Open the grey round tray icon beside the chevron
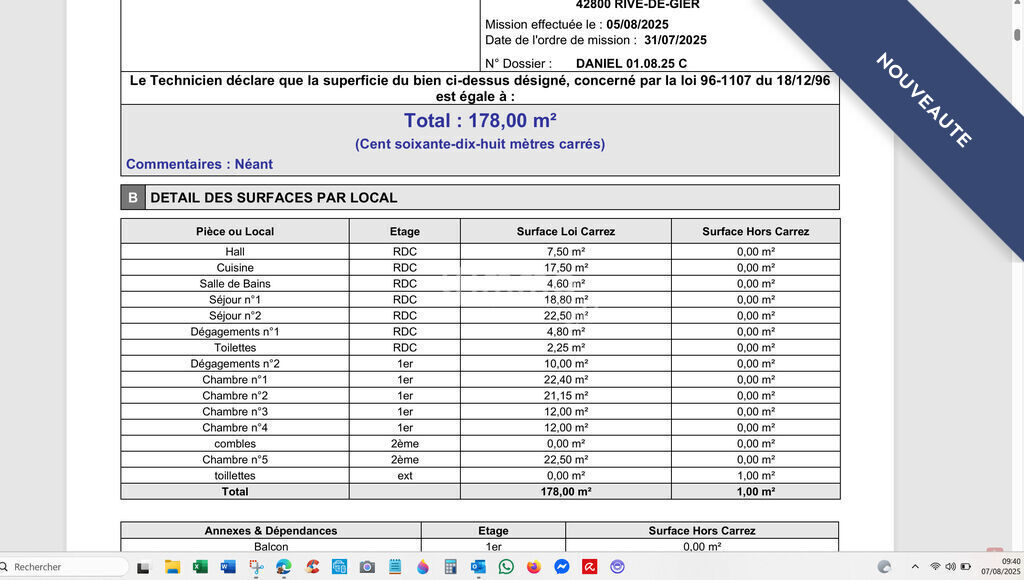This screenshot has width=1024, height=580. coord(884,566)
